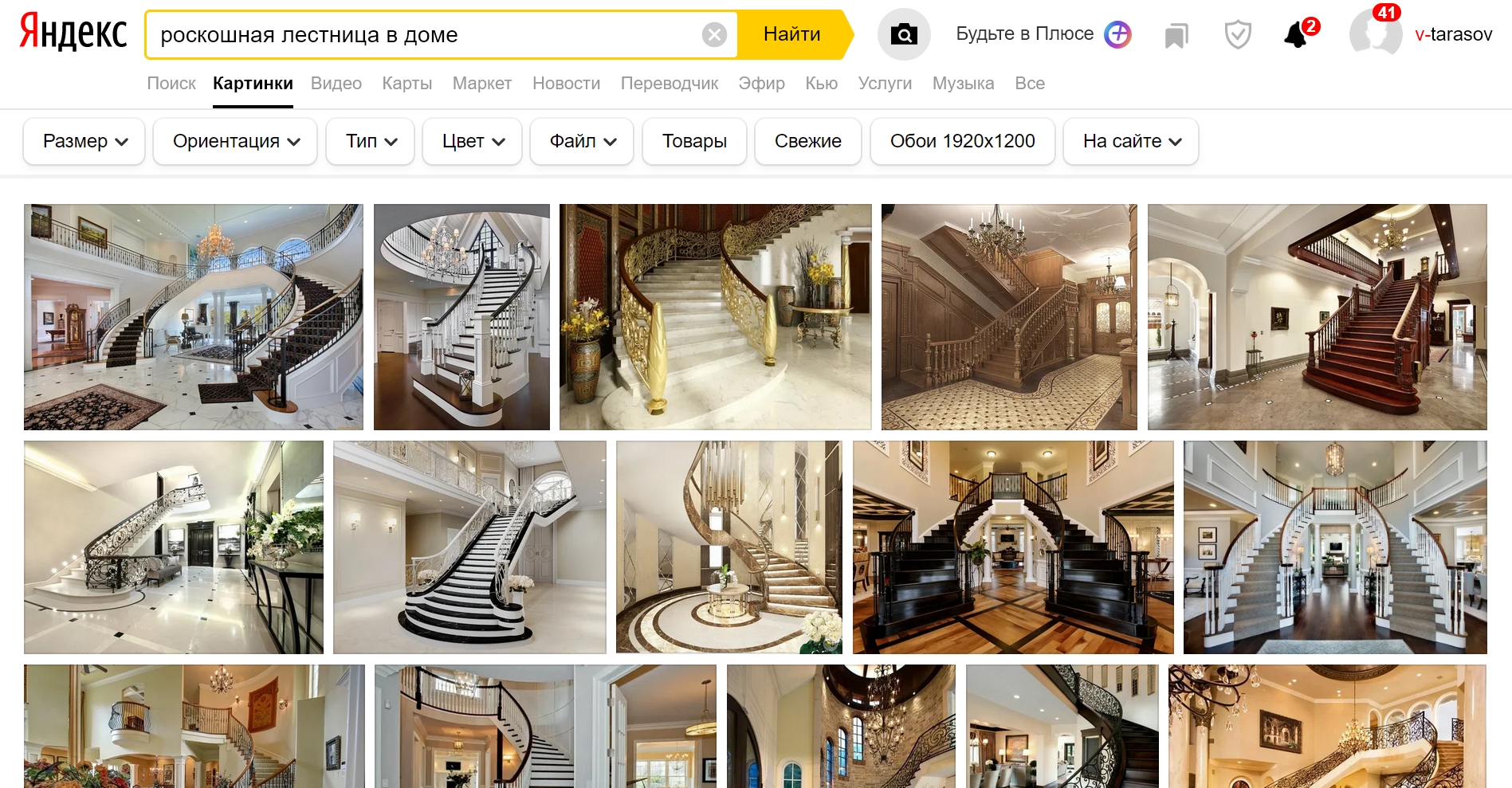Toggle the Свежие filter
The image size is (1512, 788).
pyautogui.click(x=807, y=141)
